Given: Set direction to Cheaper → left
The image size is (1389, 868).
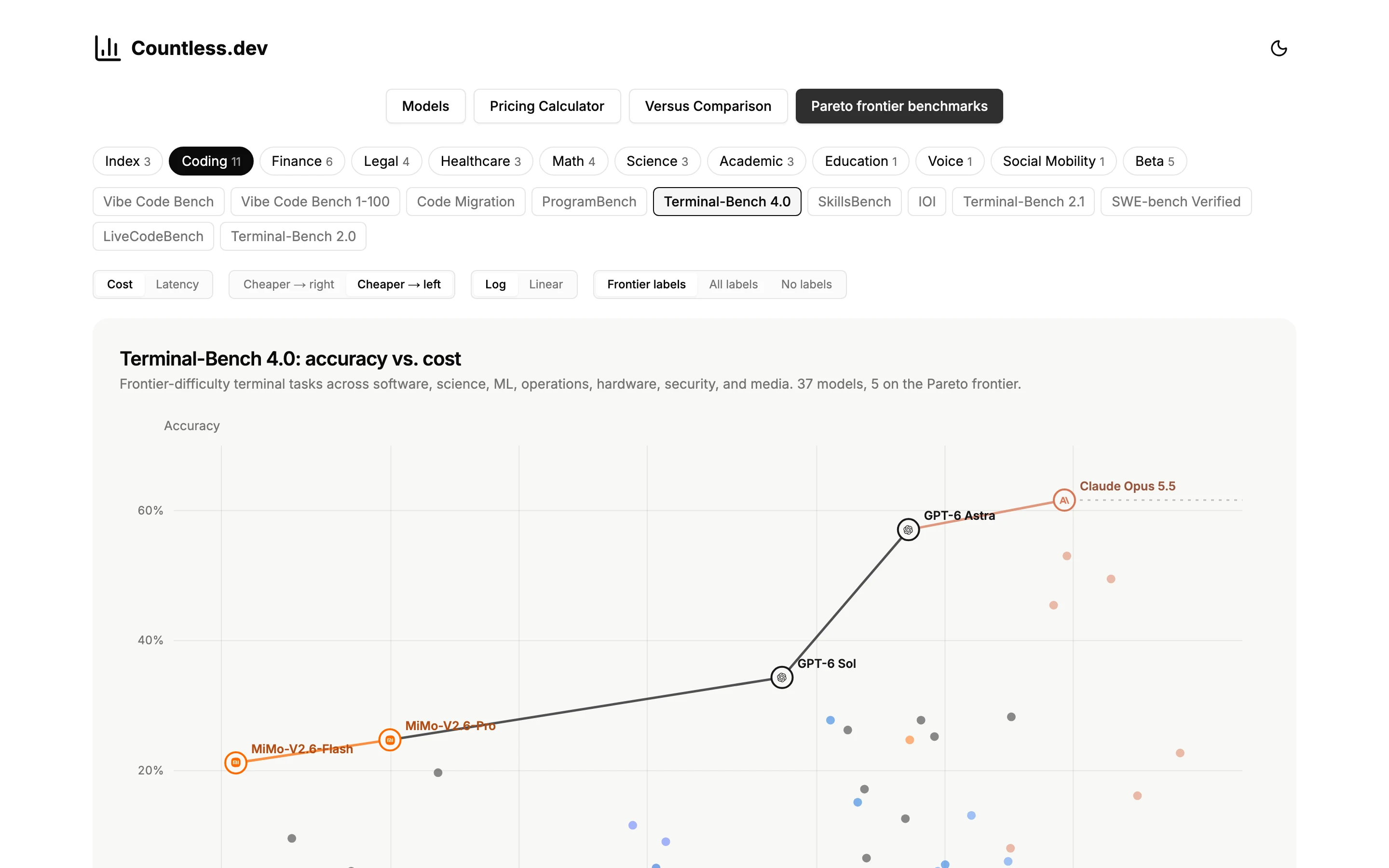Looking at the screenshot, I should 399,284.
